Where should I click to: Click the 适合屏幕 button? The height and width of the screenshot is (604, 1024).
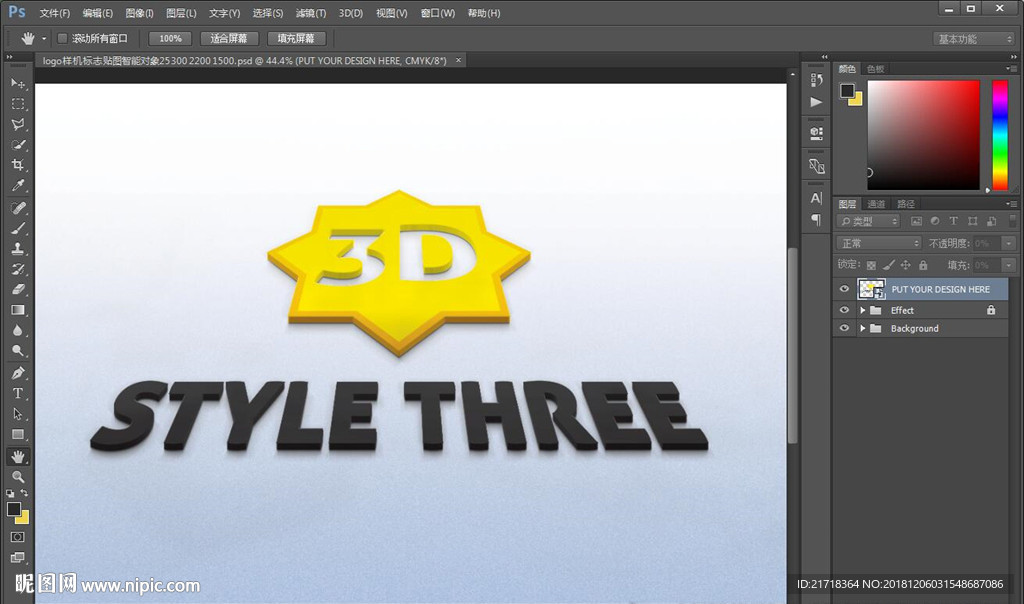pyautogui.click(x=229, y=38)
